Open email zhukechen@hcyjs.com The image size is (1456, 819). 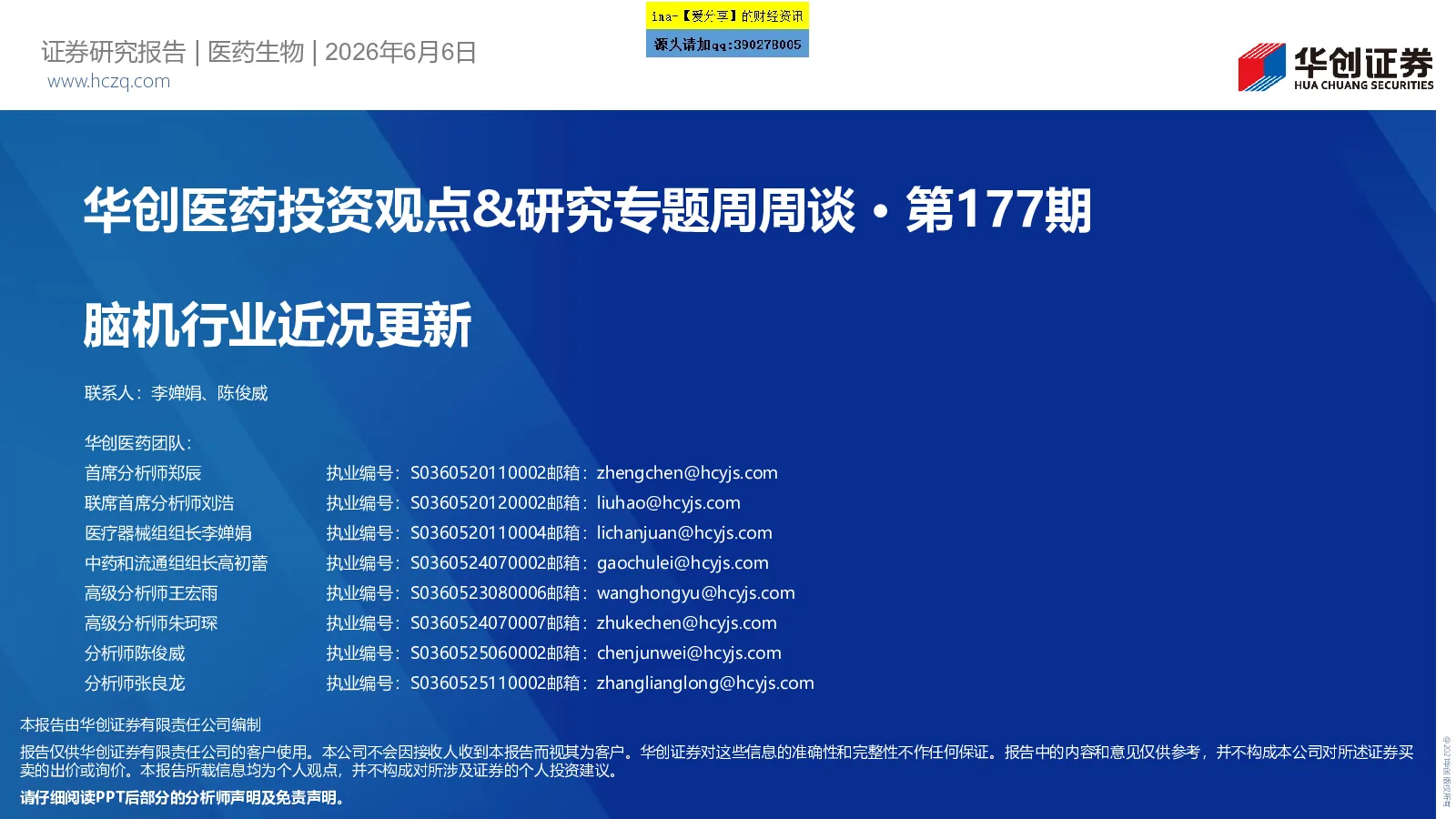(x=687, y=623)
